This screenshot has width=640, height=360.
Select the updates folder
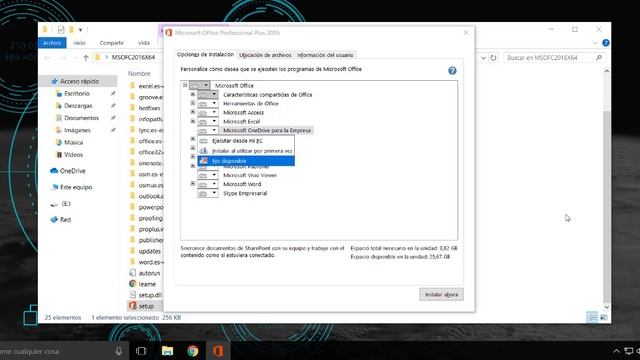click(x=145, y=251)
